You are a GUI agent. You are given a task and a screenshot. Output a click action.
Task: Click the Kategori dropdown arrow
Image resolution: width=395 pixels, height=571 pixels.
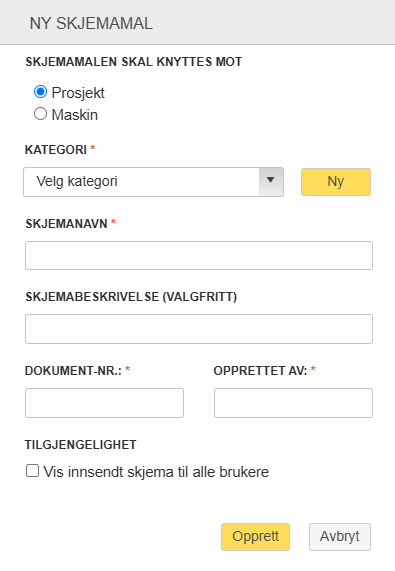tap(271, 181)
